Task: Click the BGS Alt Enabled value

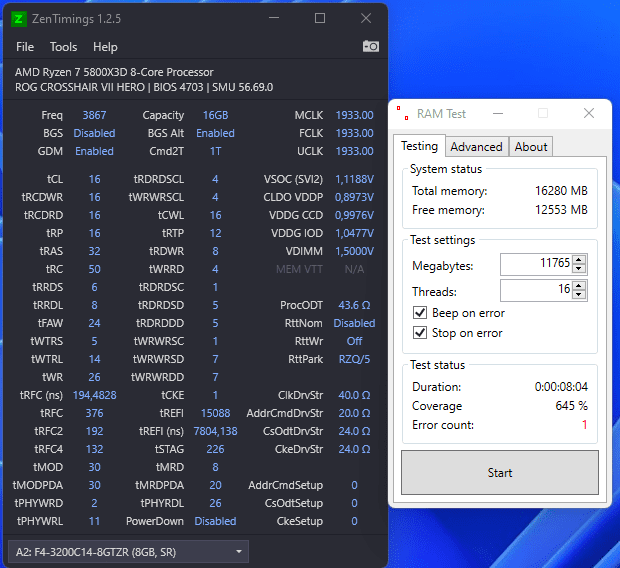Action: [x=215, y=133]
